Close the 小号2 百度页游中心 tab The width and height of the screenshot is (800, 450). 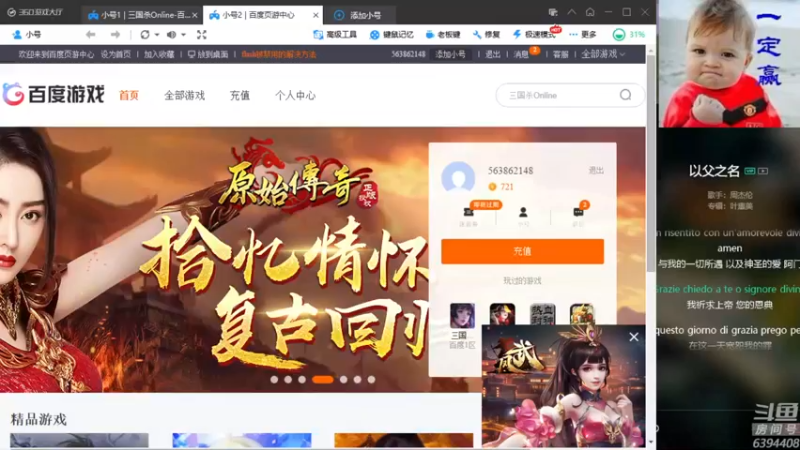[x=316, y=15]
